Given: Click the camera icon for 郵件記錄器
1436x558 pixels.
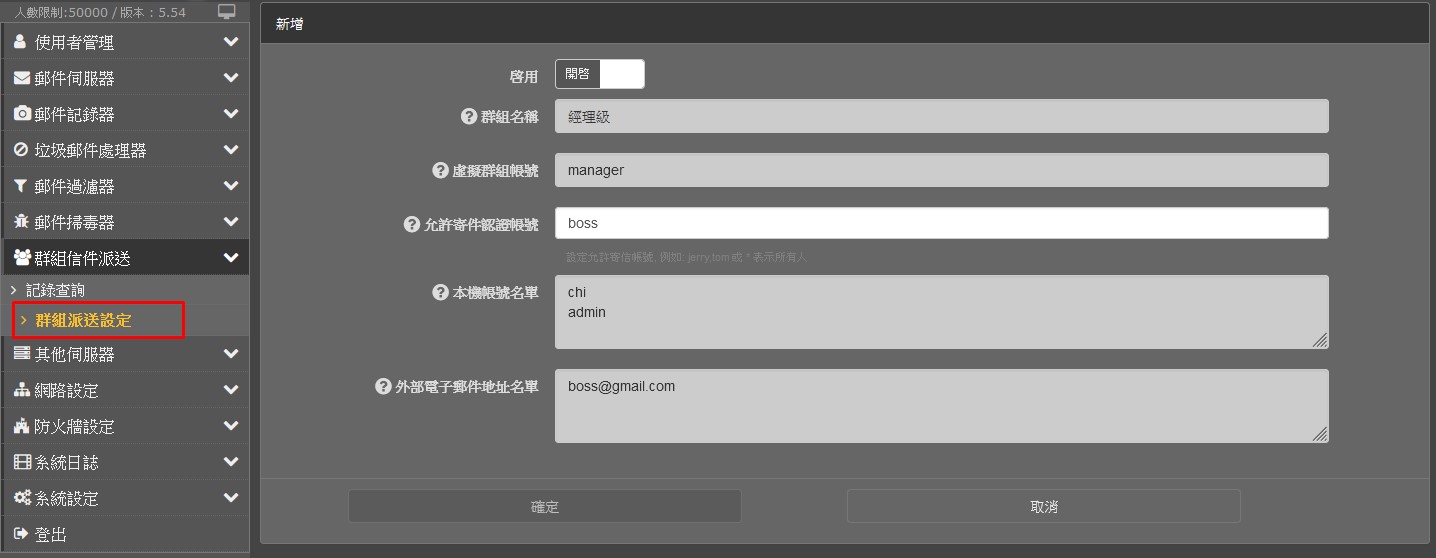Looking at the screenshot, I should 22,114.
